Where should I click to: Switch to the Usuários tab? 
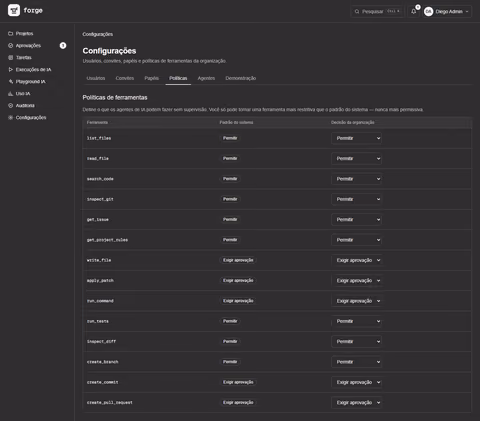point(96,78)
